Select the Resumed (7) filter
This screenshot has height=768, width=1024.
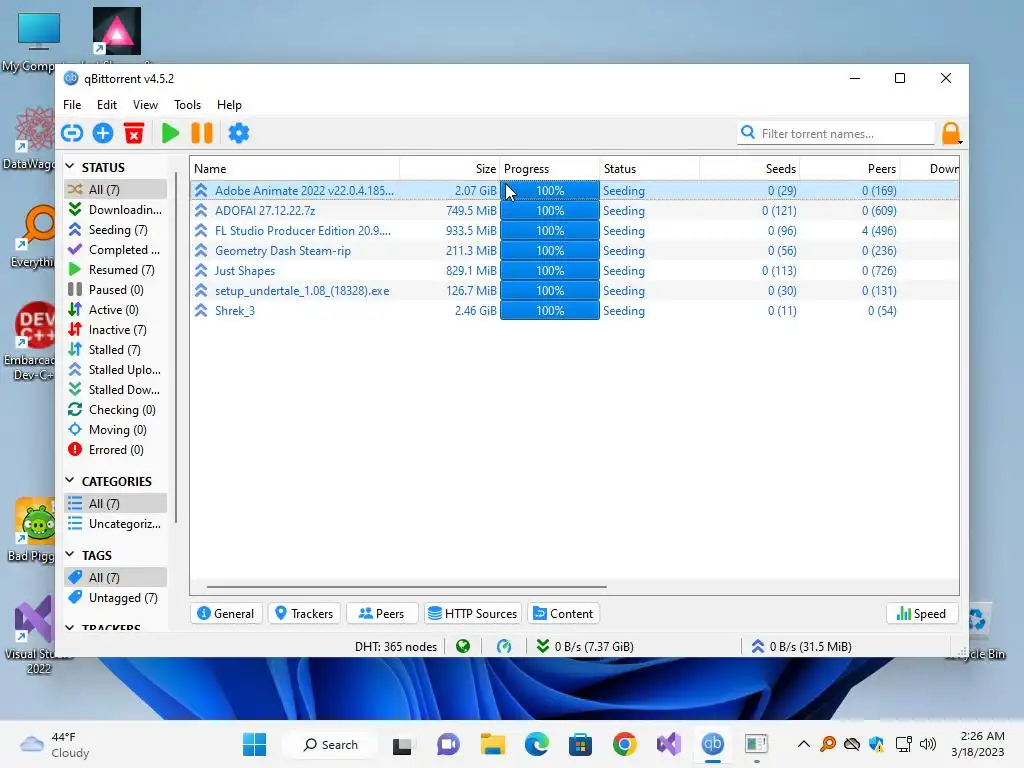(116, 270)
